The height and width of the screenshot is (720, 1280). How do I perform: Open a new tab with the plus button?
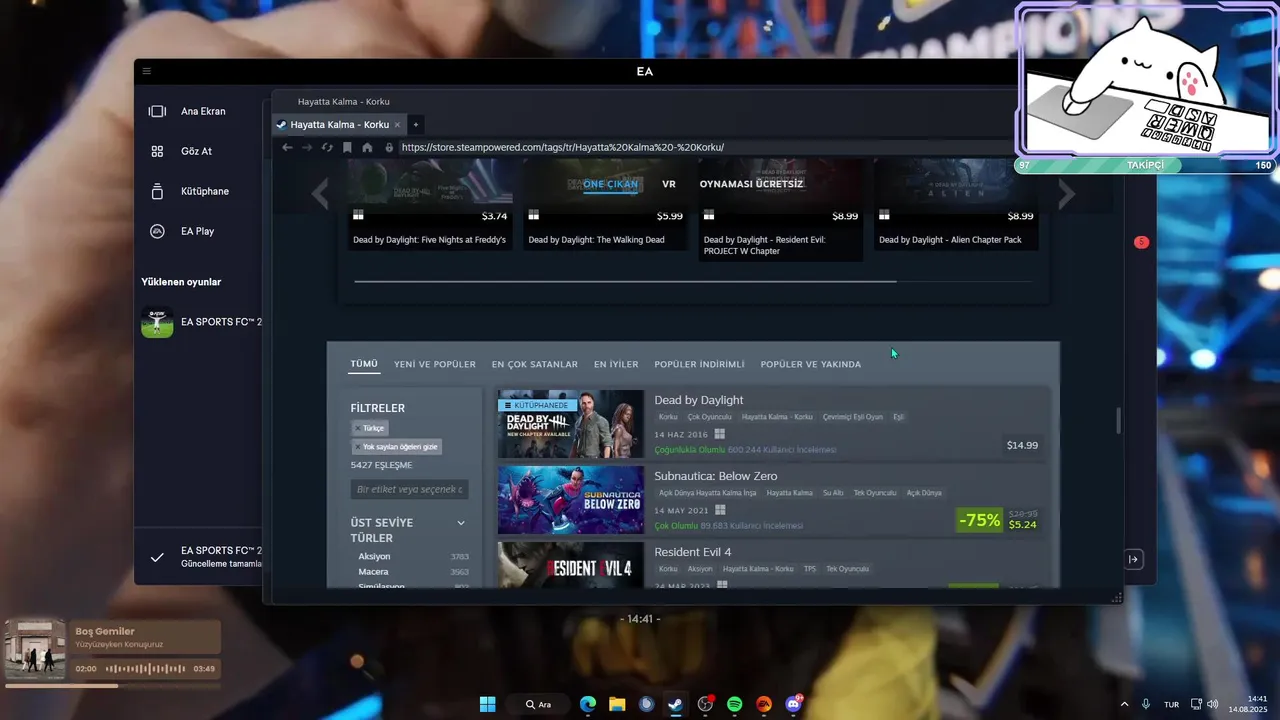coord(416,125)
